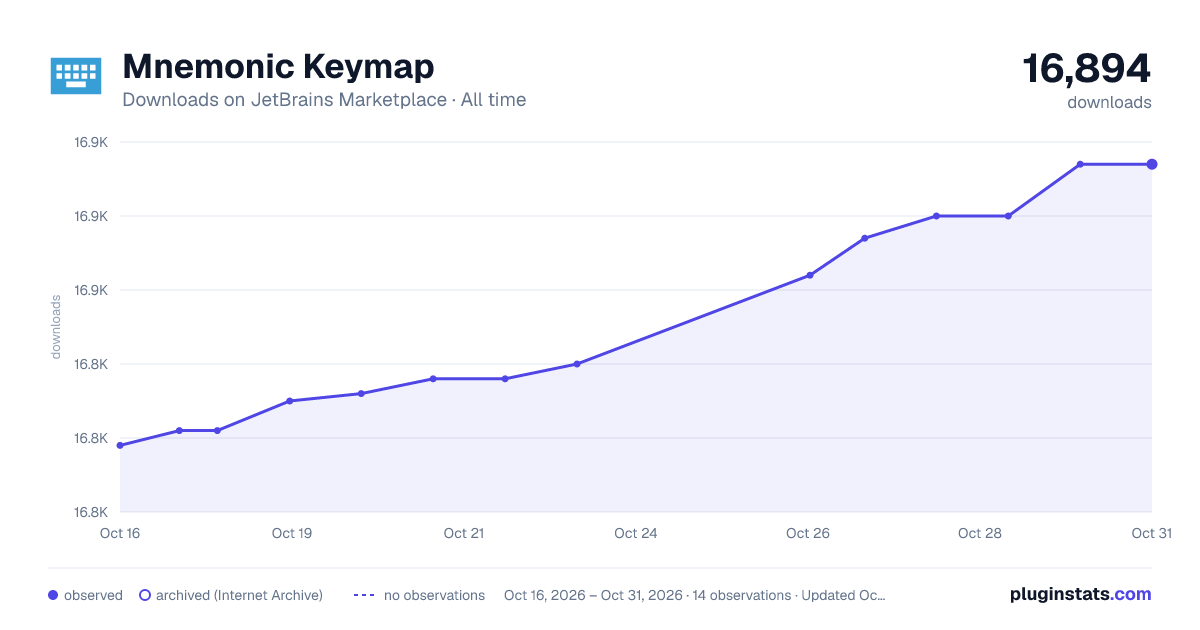Open the pluginstats.com link

pos(1081,594)
